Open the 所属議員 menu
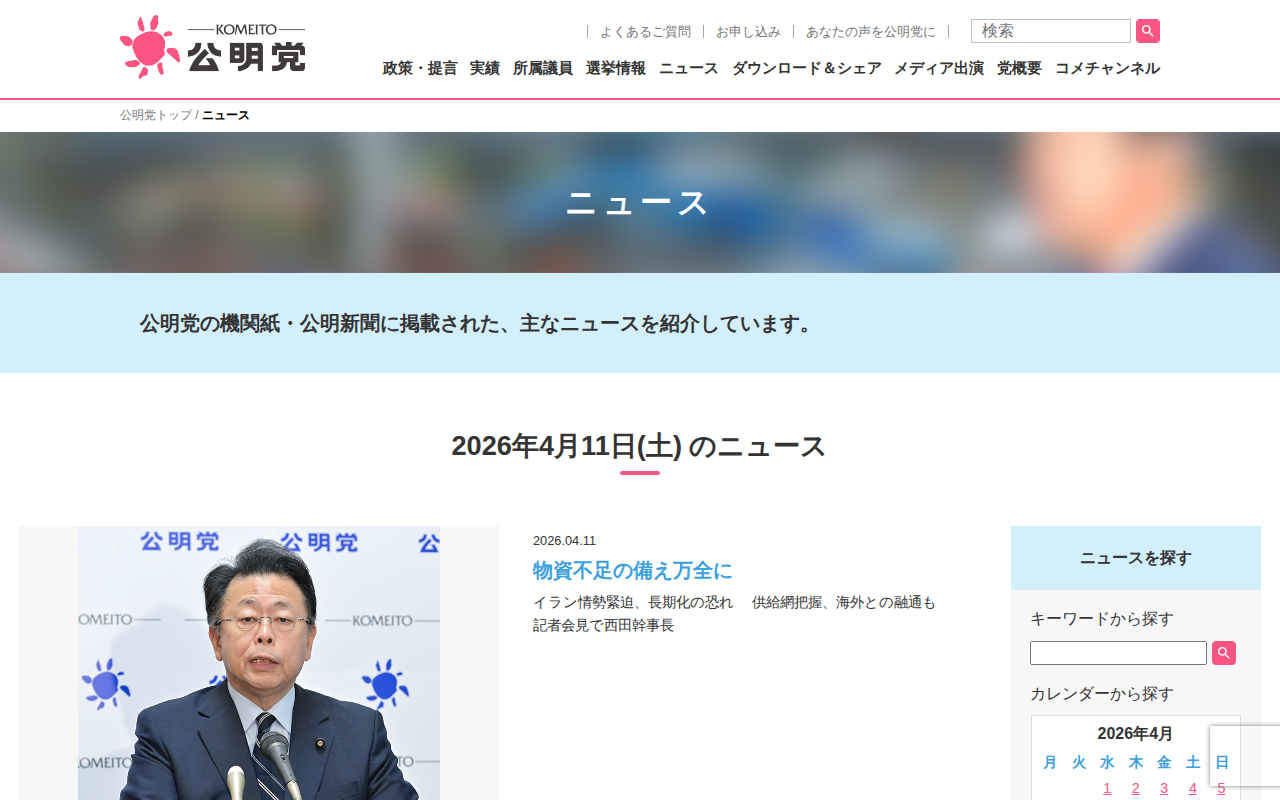The width and height of the screenshot is (1280, 800). point(543,68)
